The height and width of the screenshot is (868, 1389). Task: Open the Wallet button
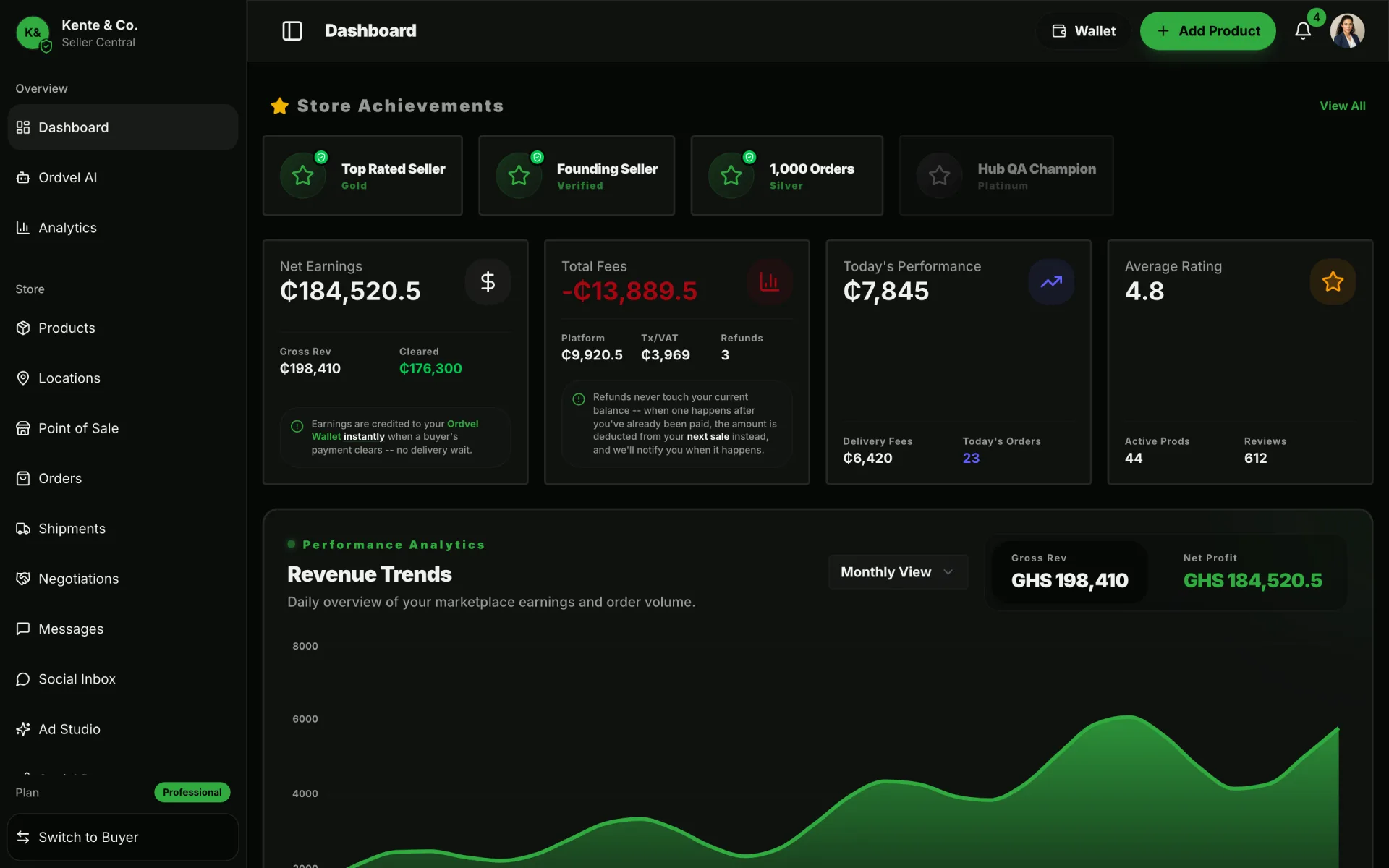click(1083, 30)
